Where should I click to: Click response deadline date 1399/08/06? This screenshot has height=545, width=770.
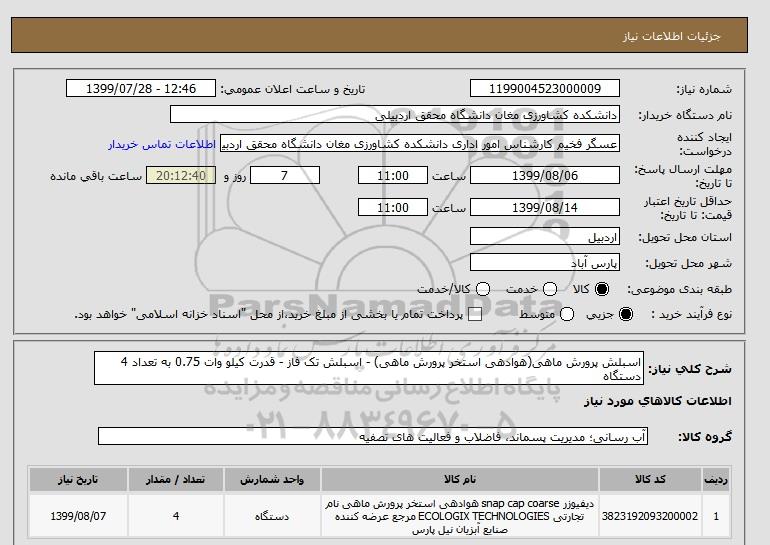[x=545, y=175]
